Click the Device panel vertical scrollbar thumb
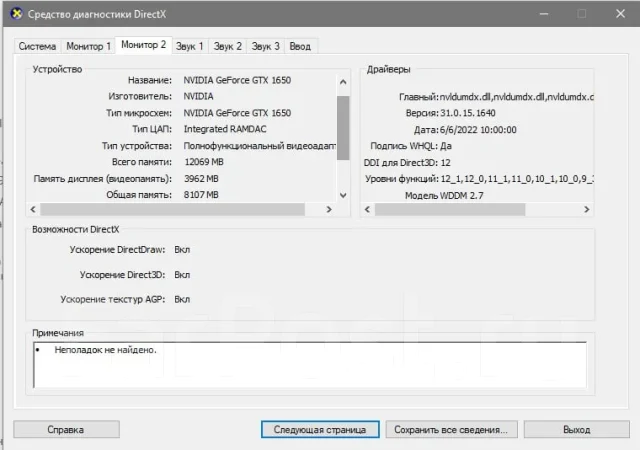The width and height of the screenshot is (640, 450). point(343,128)
